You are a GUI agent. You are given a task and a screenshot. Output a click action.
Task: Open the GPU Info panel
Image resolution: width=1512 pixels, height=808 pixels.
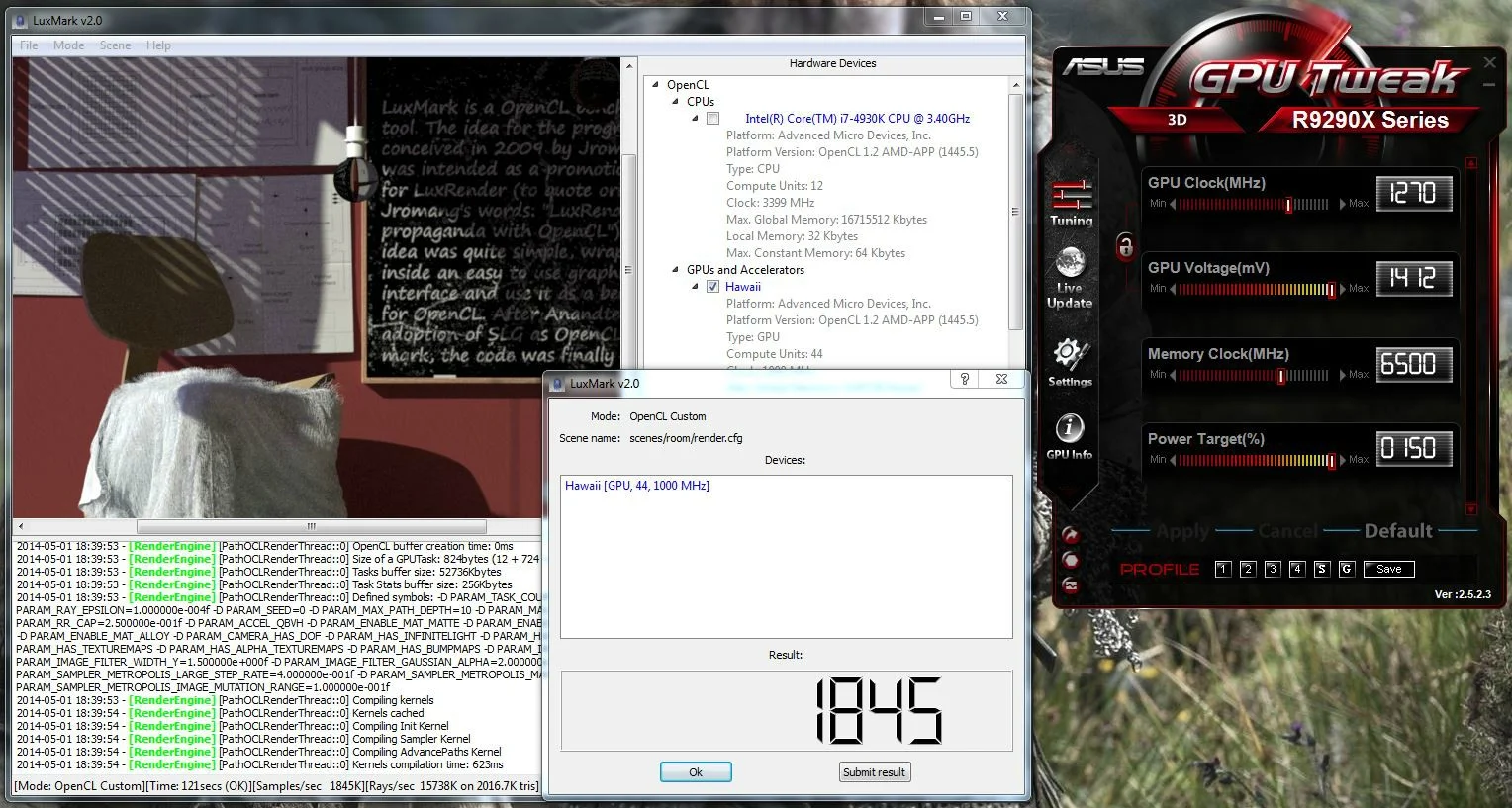pos(1069,436)
